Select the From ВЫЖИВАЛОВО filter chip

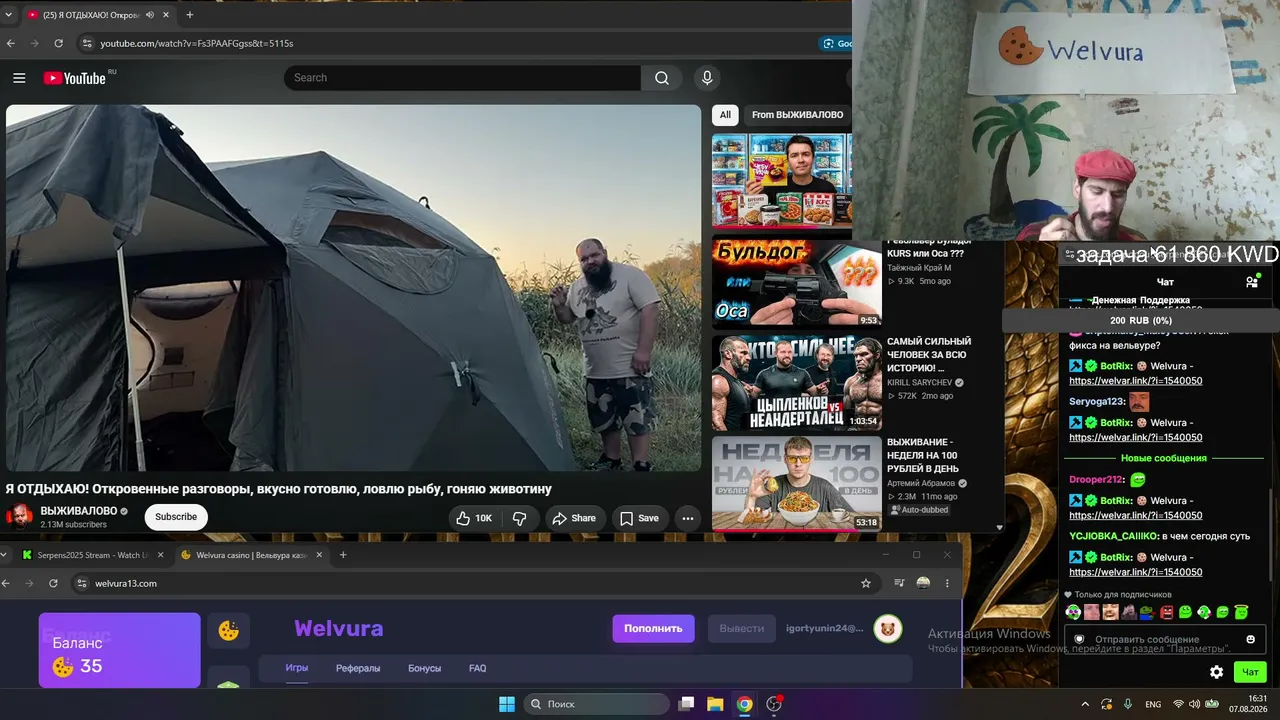(x=797, y=115)
